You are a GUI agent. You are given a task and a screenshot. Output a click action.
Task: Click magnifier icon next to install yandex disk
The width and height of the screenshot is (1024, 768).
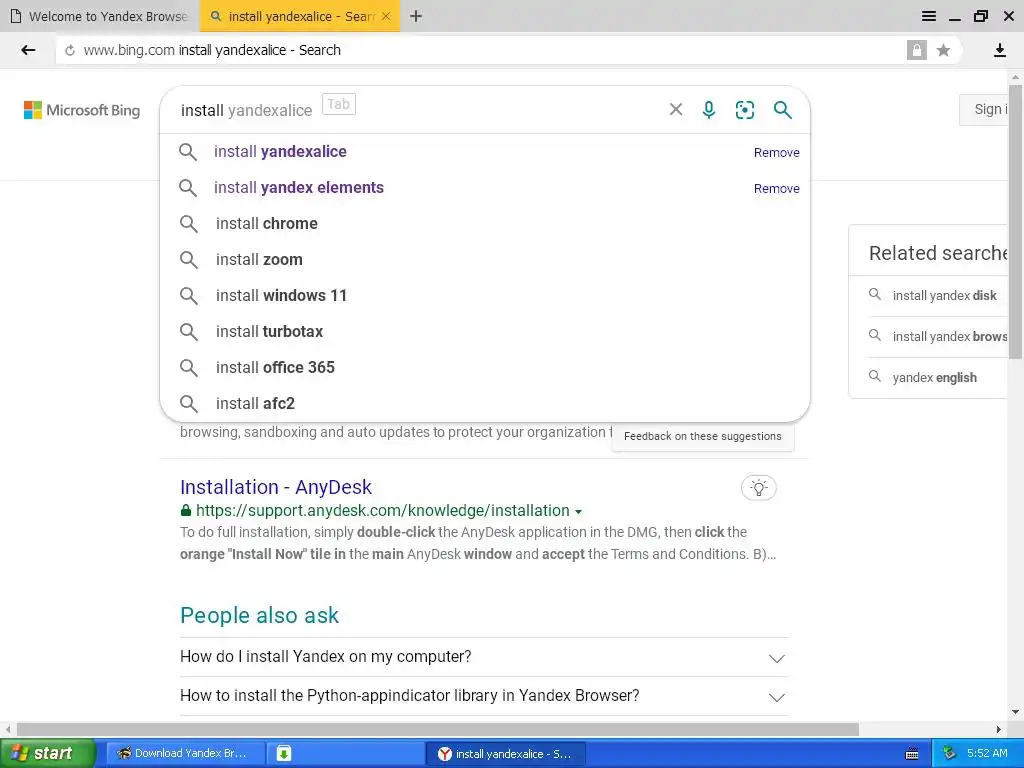(x=874, y=295)
